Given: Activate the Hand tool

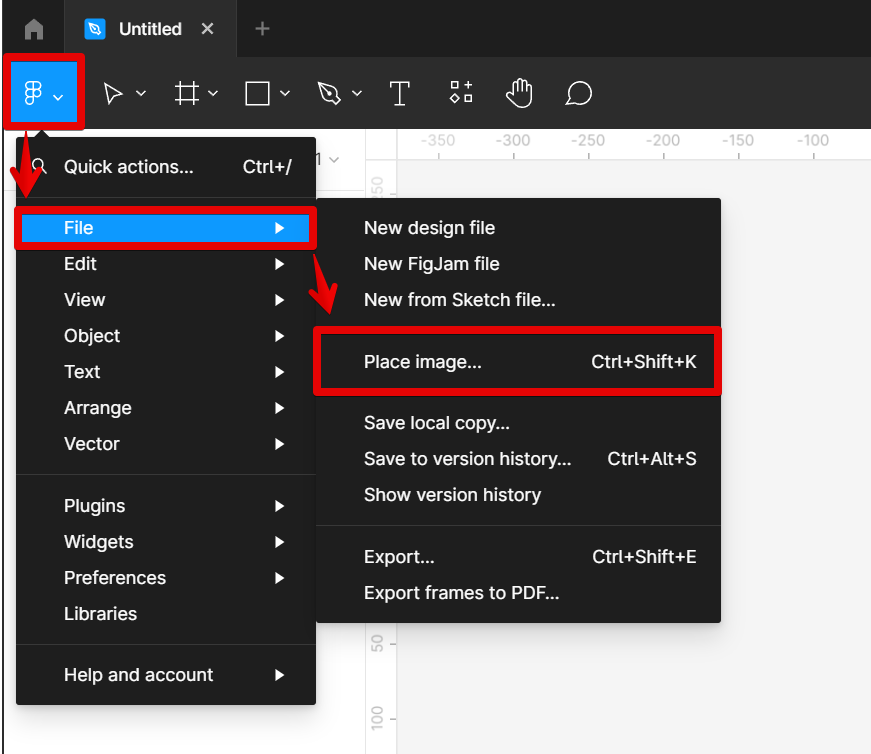Looking at the screenshot, I should pyautogui.click(x=519, y=94).
